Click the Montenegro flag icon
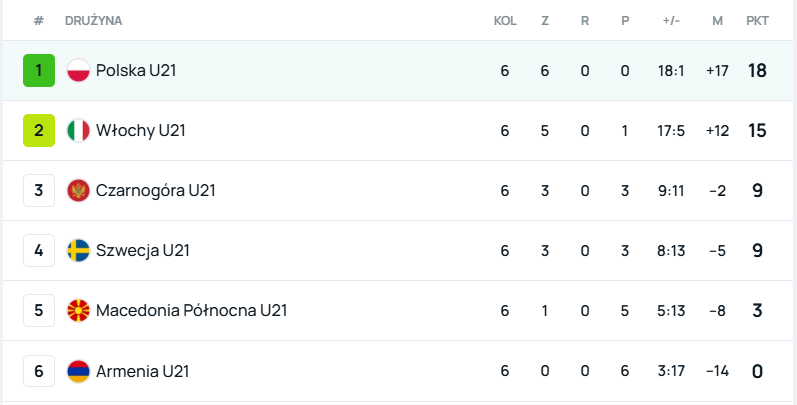 [78, 190]
